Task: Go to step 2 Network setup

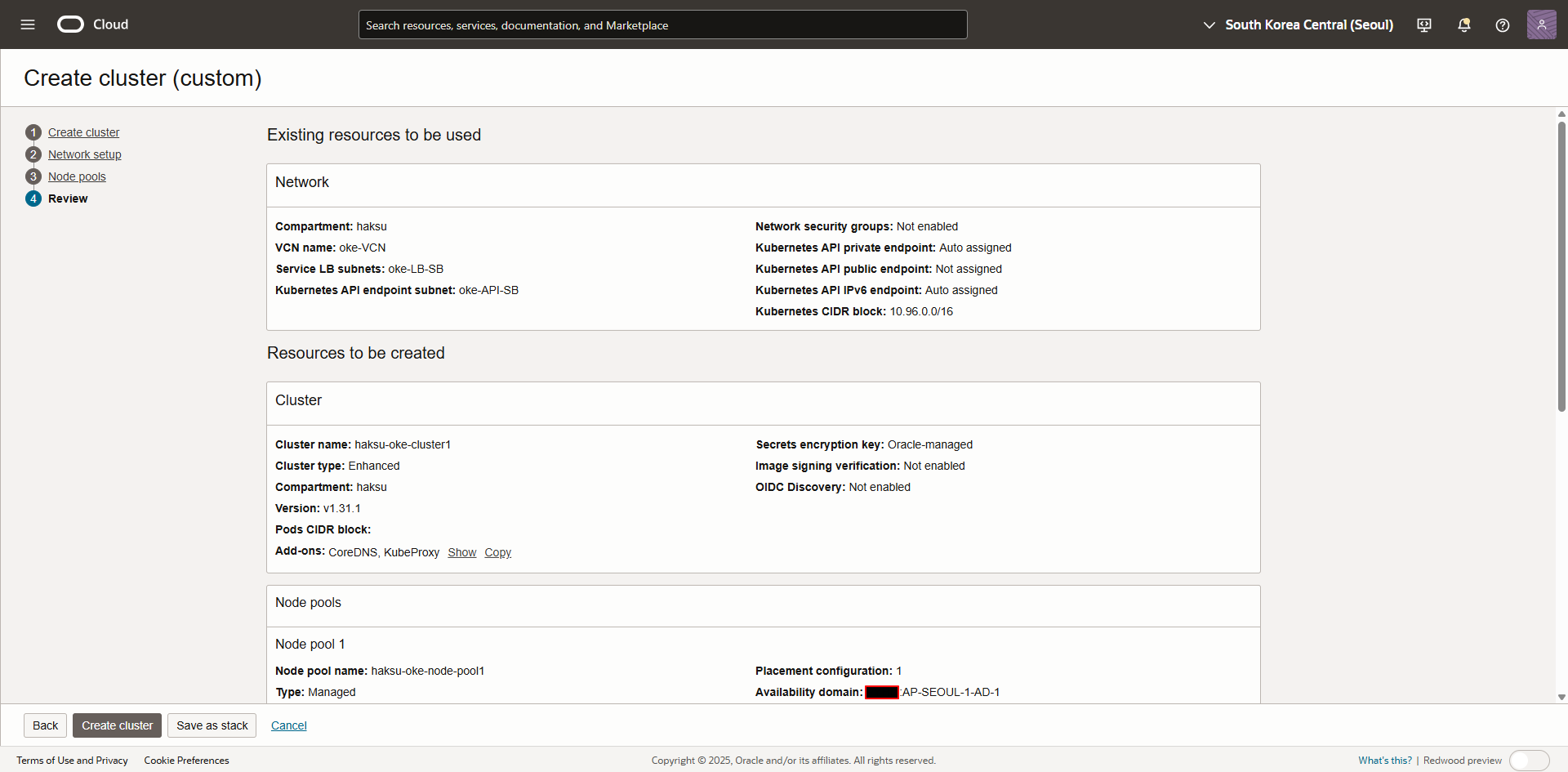Action: click(84, 154)
